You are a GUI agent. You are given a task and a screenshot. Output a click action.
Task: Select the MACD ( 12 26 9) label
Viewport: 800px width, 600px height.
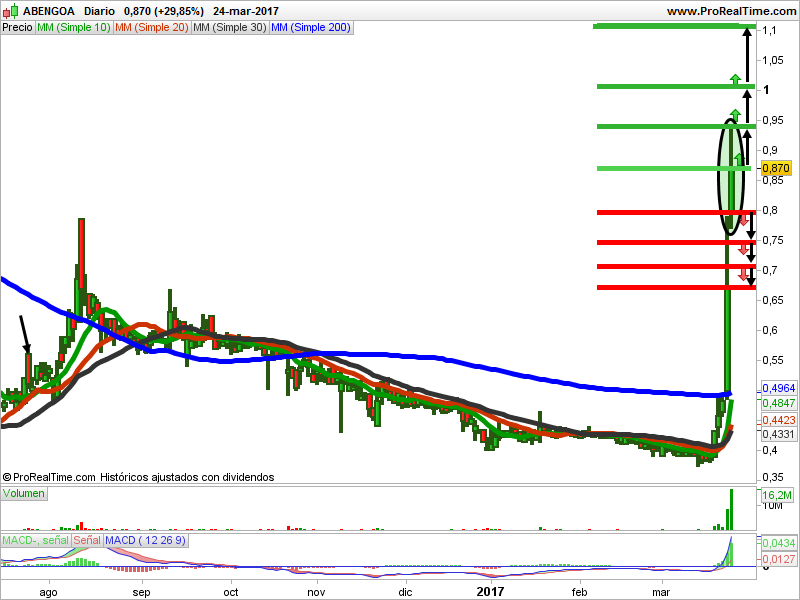(146, 540)
